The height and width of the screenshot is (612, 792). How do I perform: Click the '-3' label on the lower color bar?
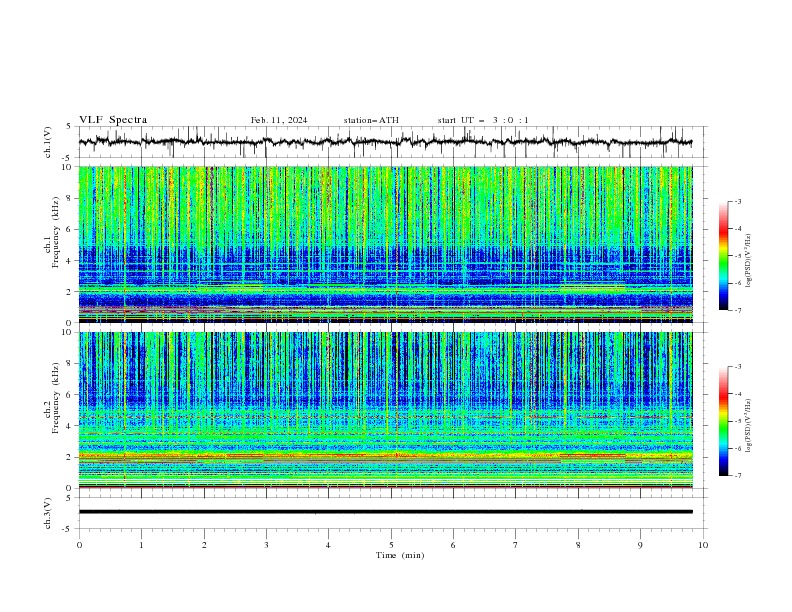click(737, 367)
